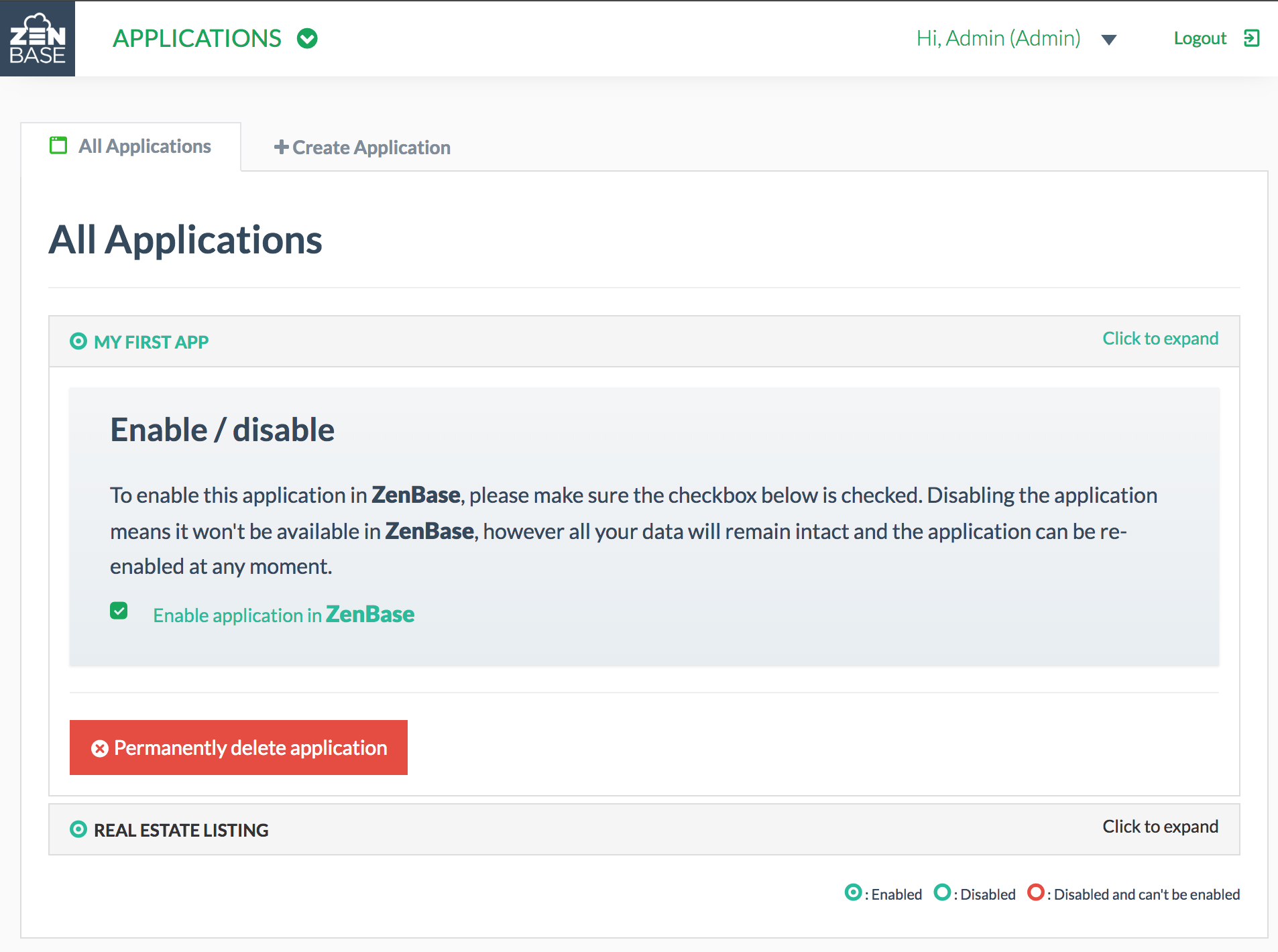Screen dimensions: 1278x952
Task: Toggle the status indicator for REAL ESTATE LISTING
Action: coord(78,830)
